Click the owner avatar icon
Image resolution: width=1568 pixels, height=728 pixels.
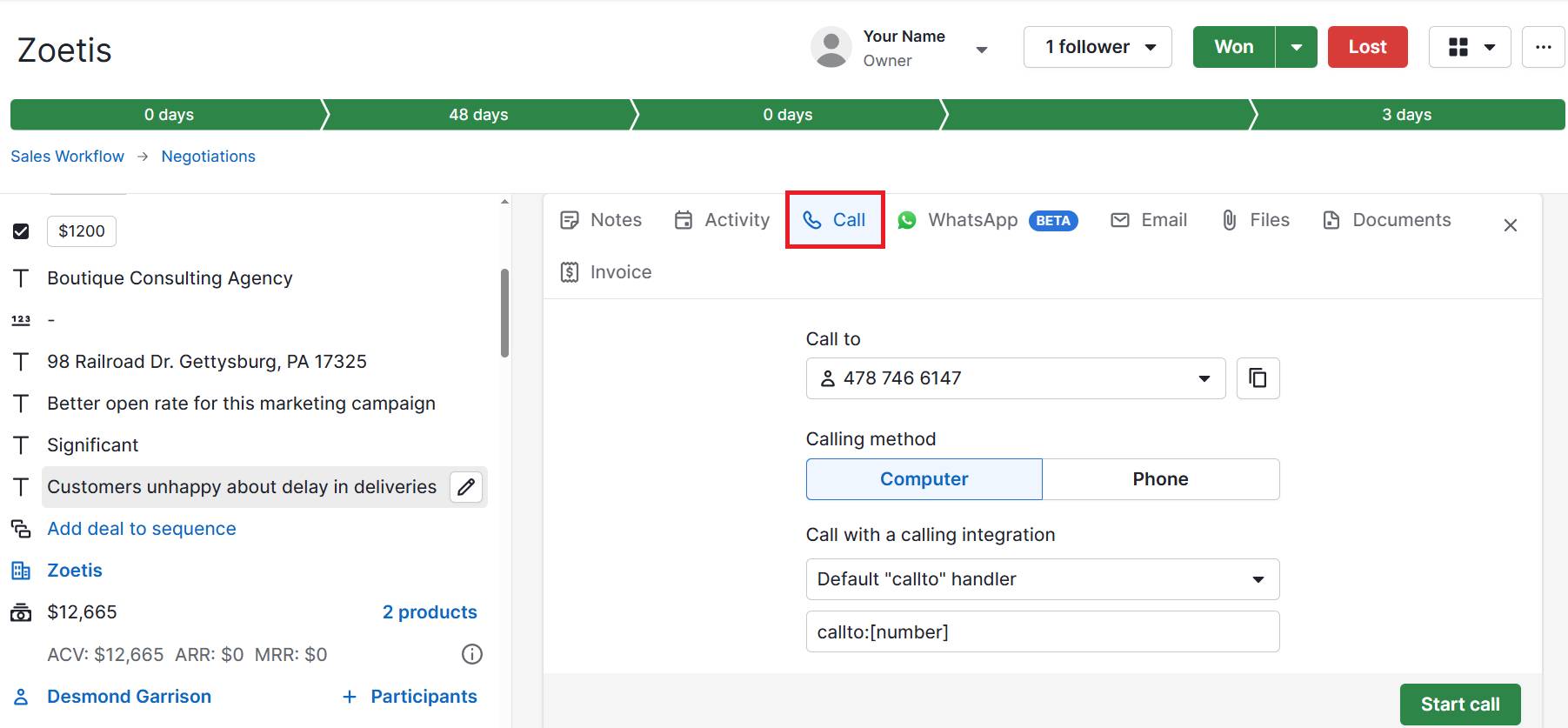(x=831, y=47)
